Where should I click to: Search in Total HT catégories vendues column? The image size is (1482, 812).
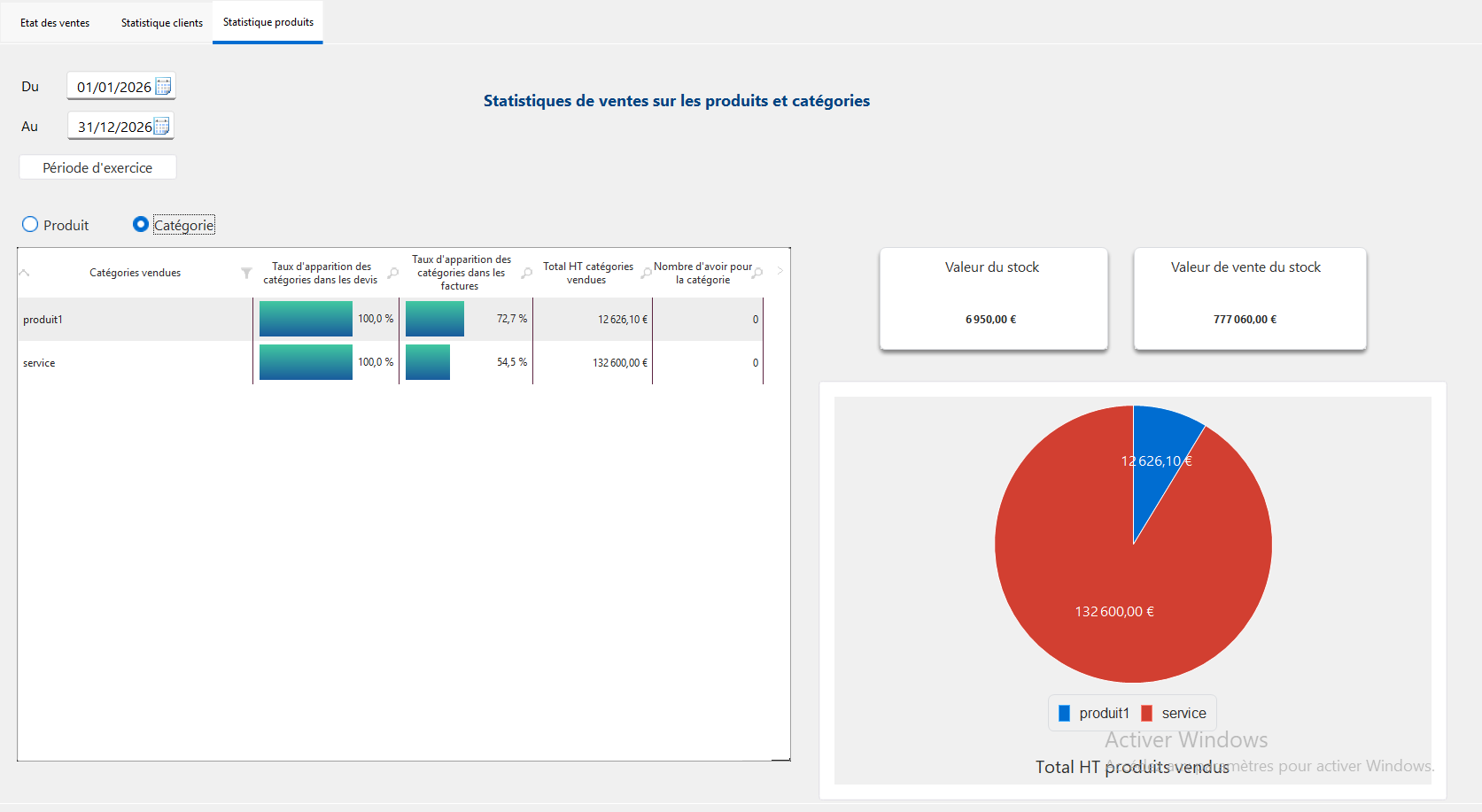click(646, 273)
